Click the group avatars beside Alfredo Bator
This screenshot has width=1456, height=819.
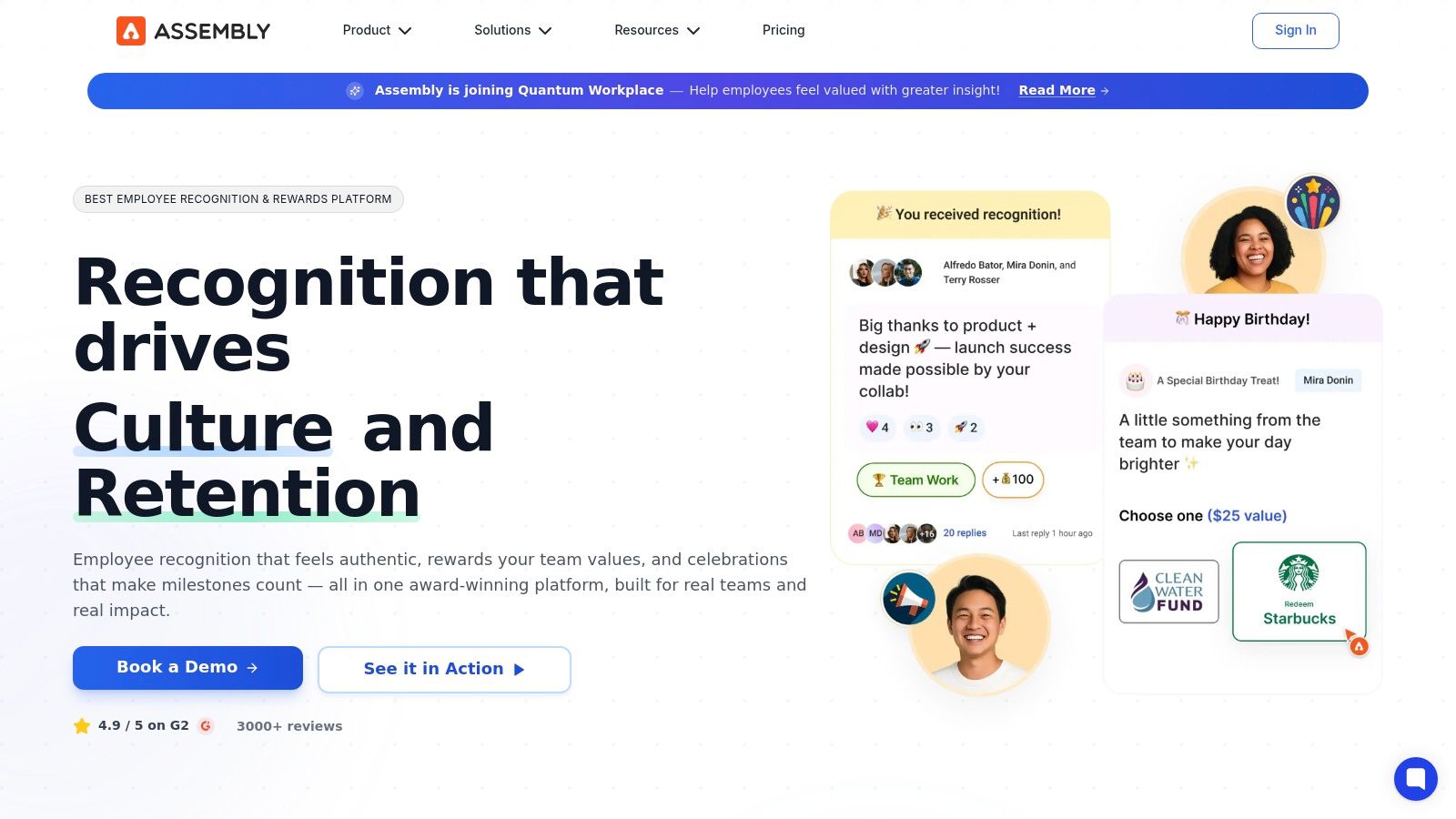pos(885,272)
